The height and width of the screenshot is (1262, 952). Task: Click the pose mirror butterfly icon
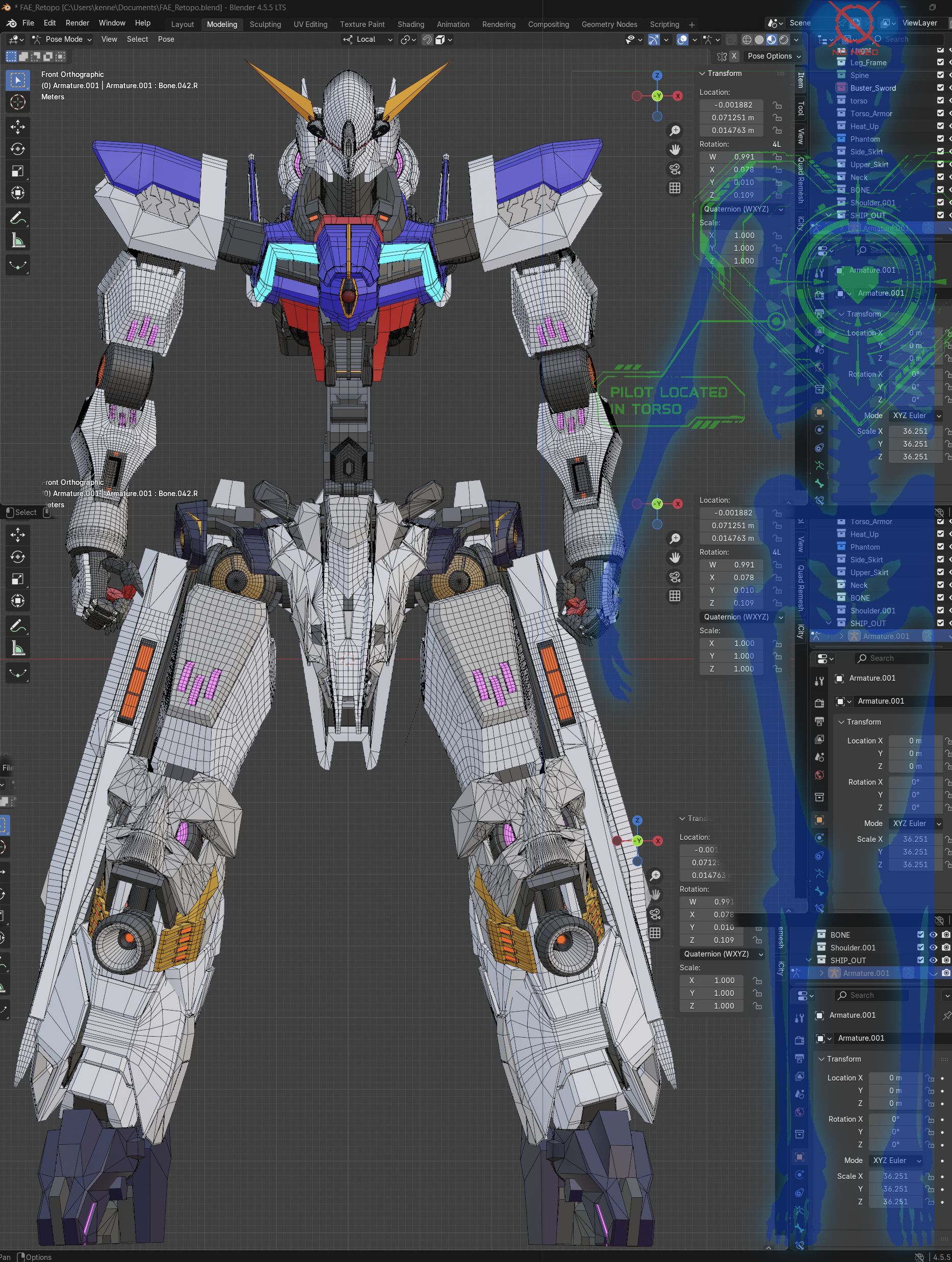722,56
